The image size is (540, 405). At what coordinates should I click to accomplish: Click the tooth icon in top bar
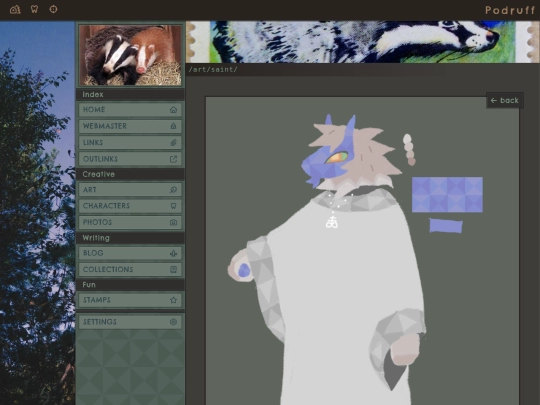(x=34, y=9)
